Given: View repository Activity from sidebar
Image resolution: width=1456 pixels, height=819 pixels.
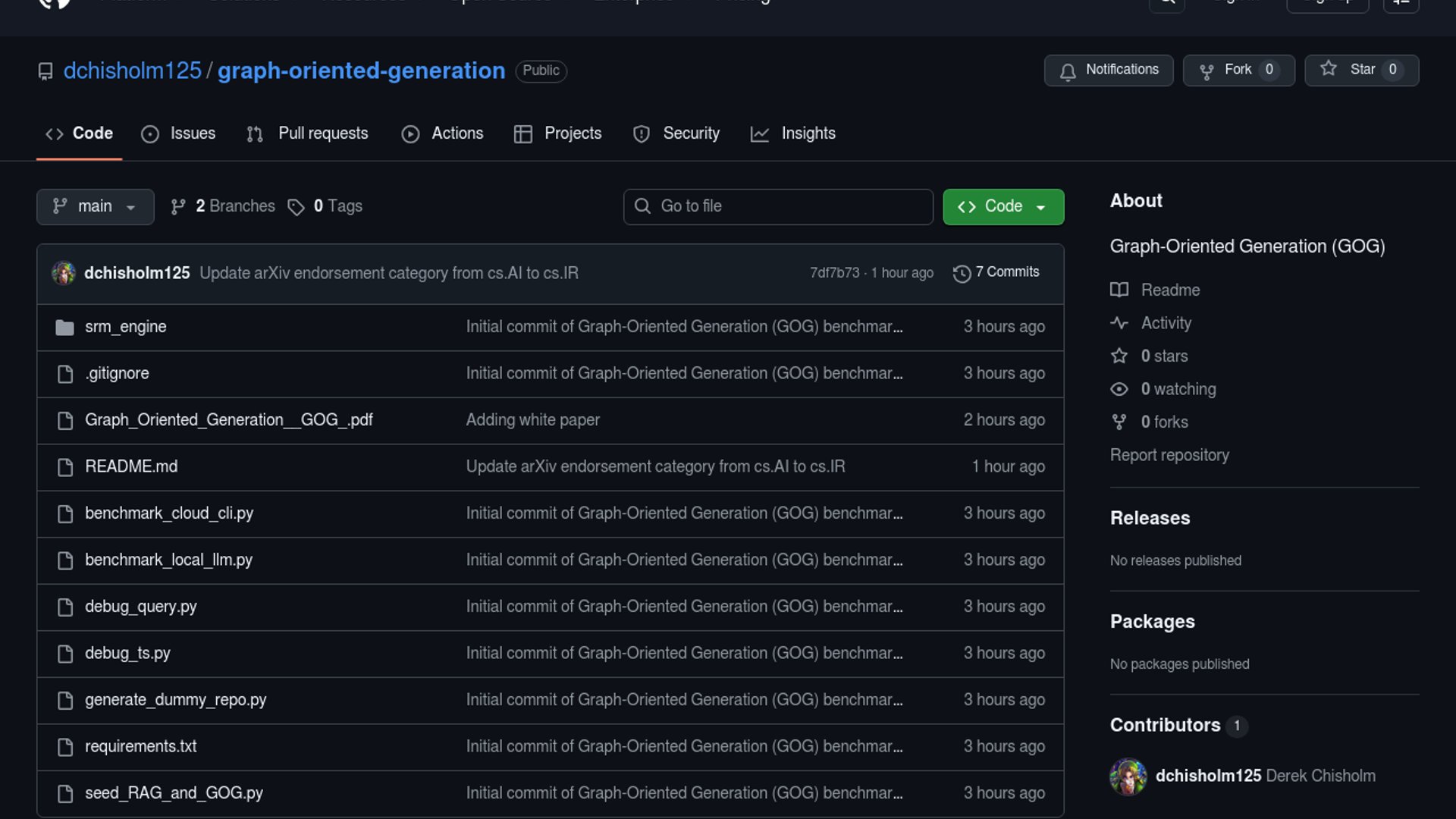Looking at the screenshot, I should pyautogui.click(x=1166, y=323).
